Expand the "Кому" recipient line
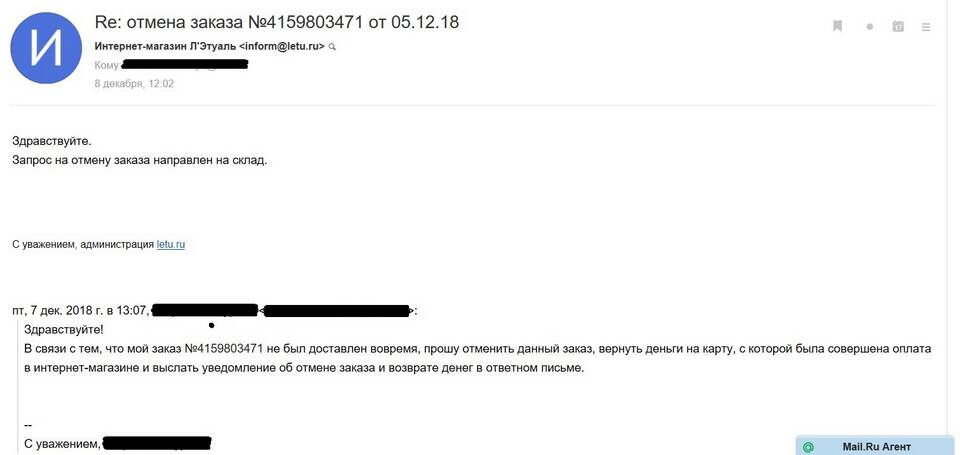Image resolution: width=960 pixels, height=455 pixels. click(107, 66)
